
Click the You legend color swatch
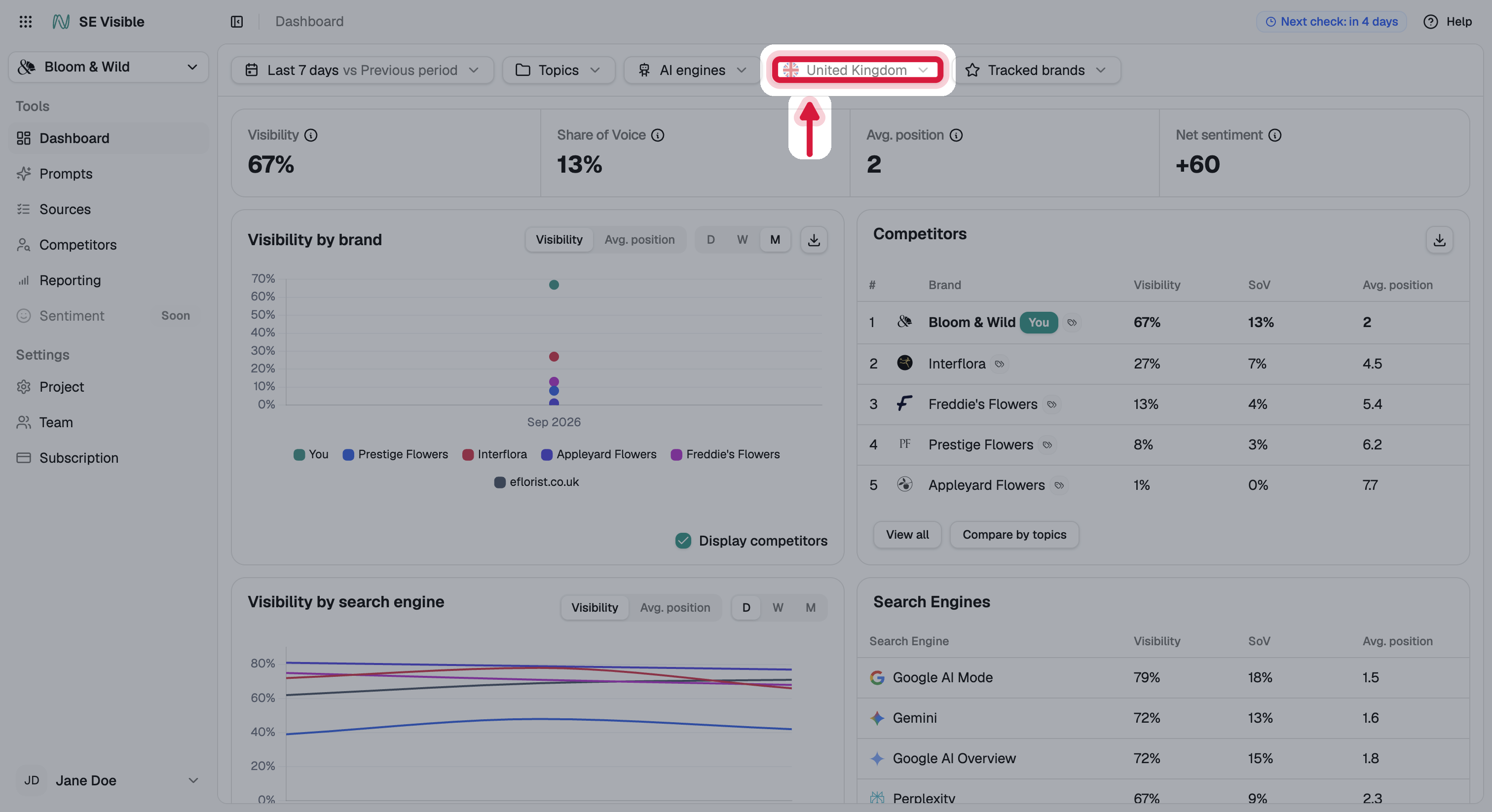click(299, 455)
